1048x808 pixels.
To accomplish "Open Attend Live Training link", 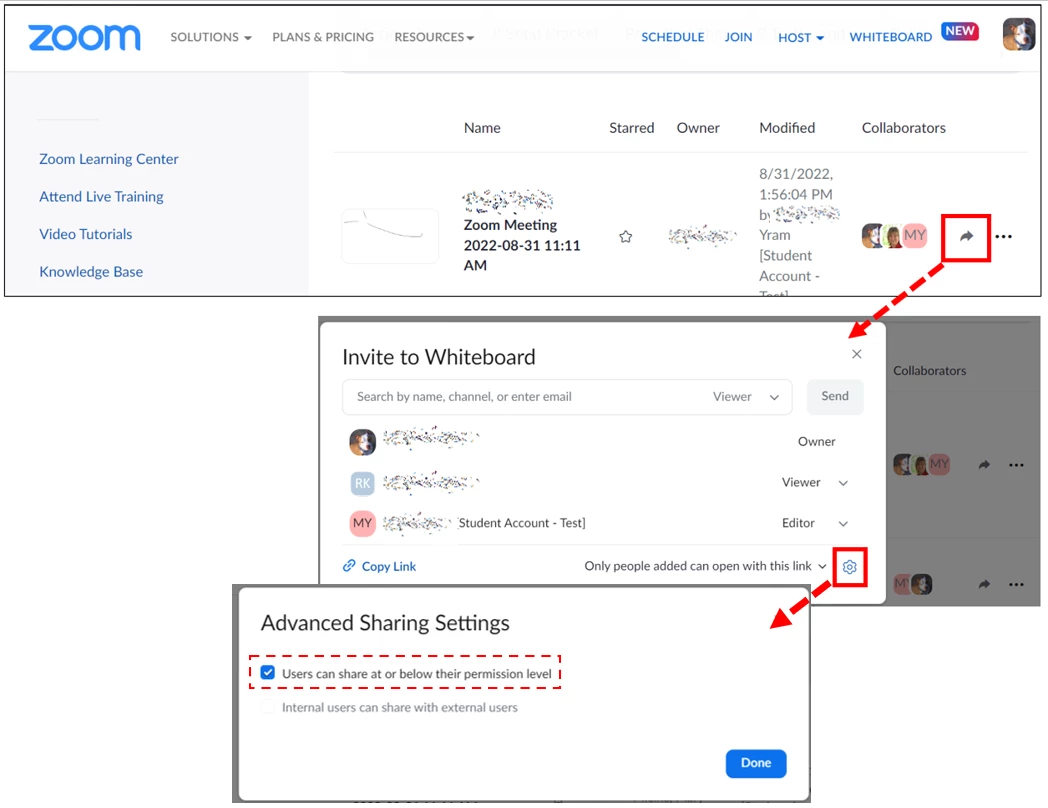I will [x=101, y=196].
